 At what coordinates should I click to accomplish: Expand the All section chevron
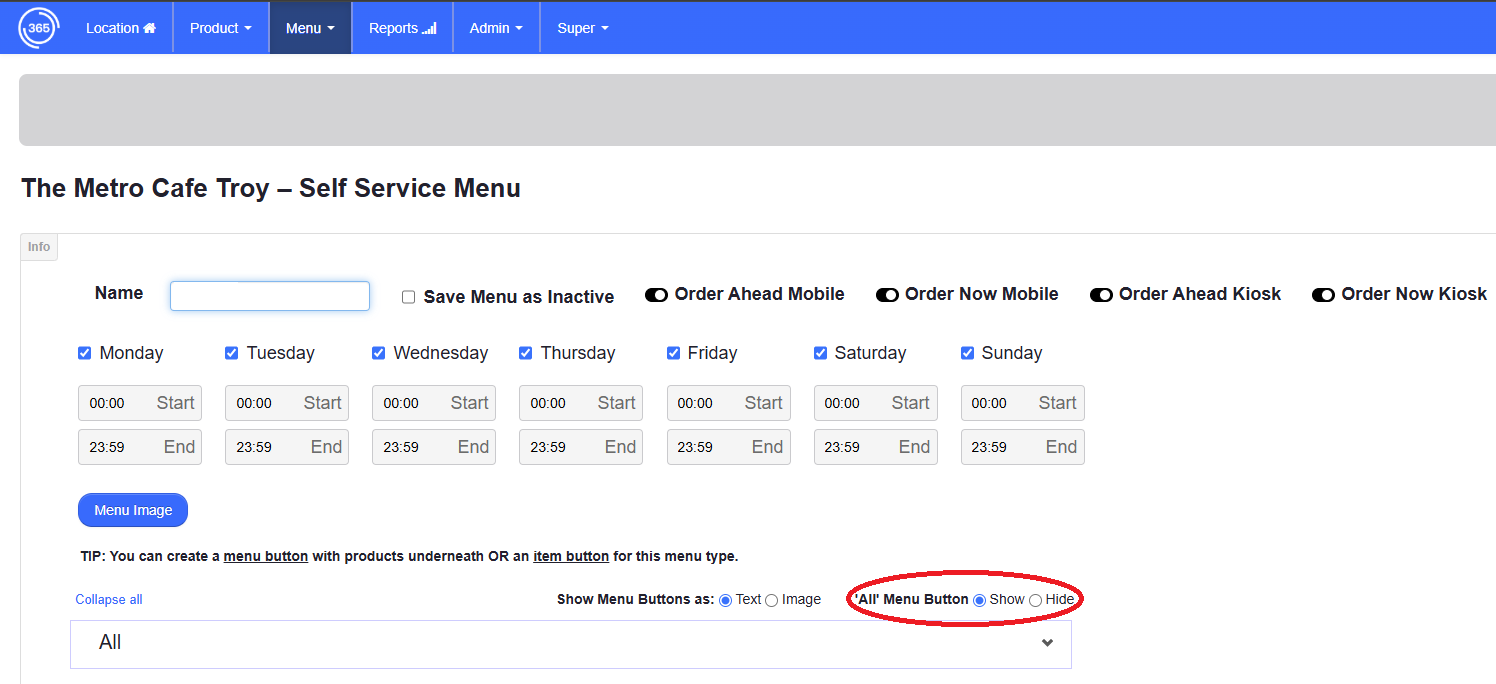tap(1047, 643)
